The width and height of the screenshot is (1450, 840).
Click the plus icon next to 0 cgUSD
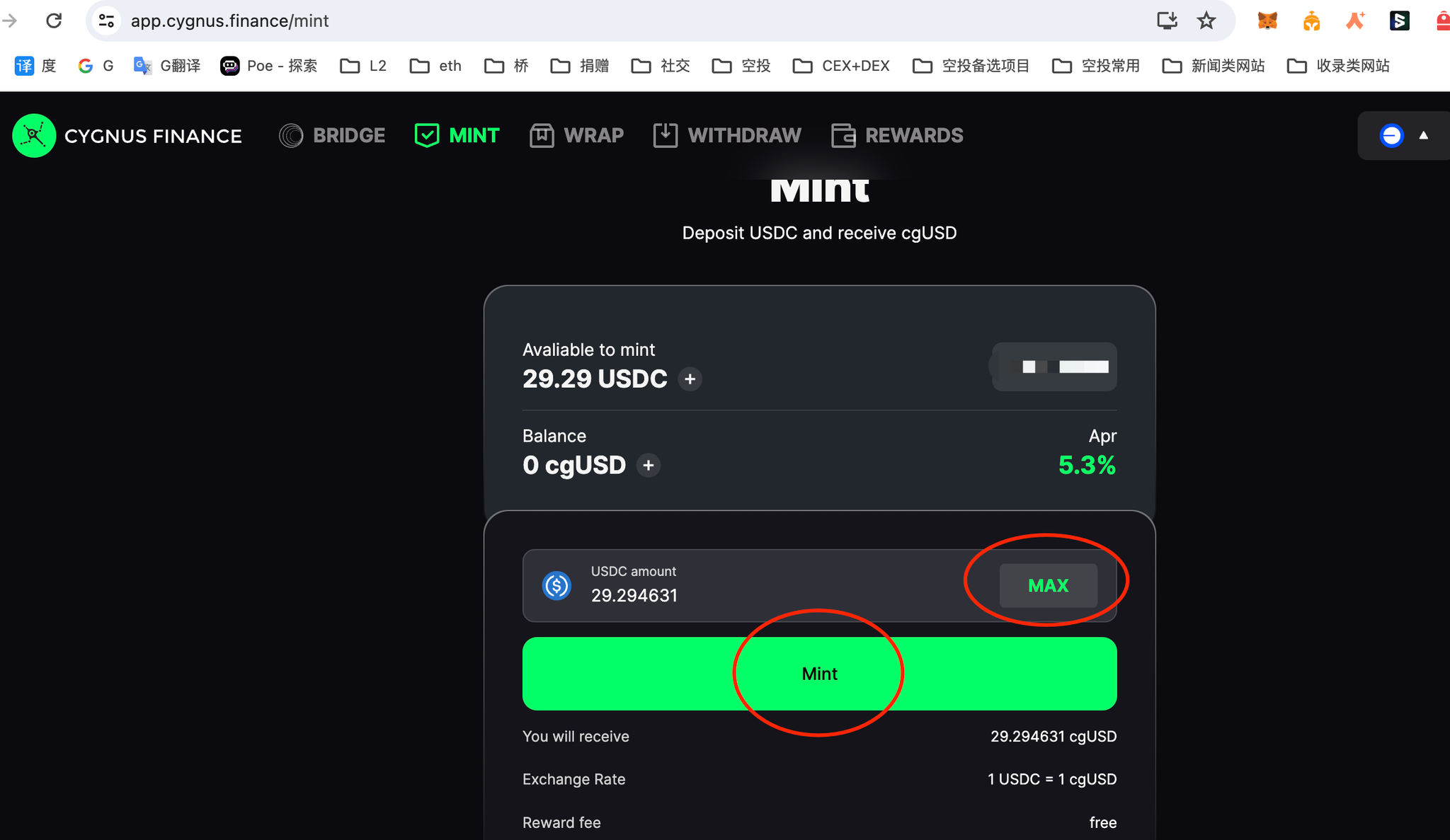click(649, 466)
